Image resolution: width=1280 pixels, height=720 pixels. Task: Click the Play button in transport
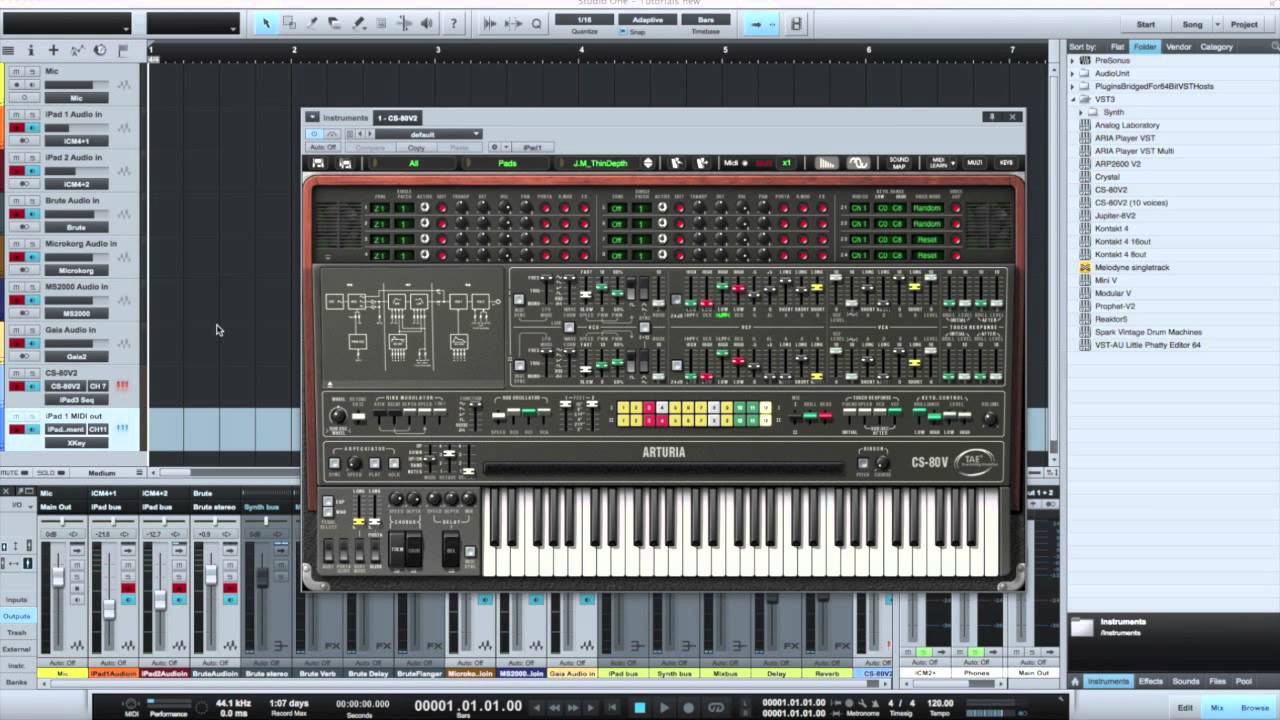pyautogui.click(x=664, y=707)
